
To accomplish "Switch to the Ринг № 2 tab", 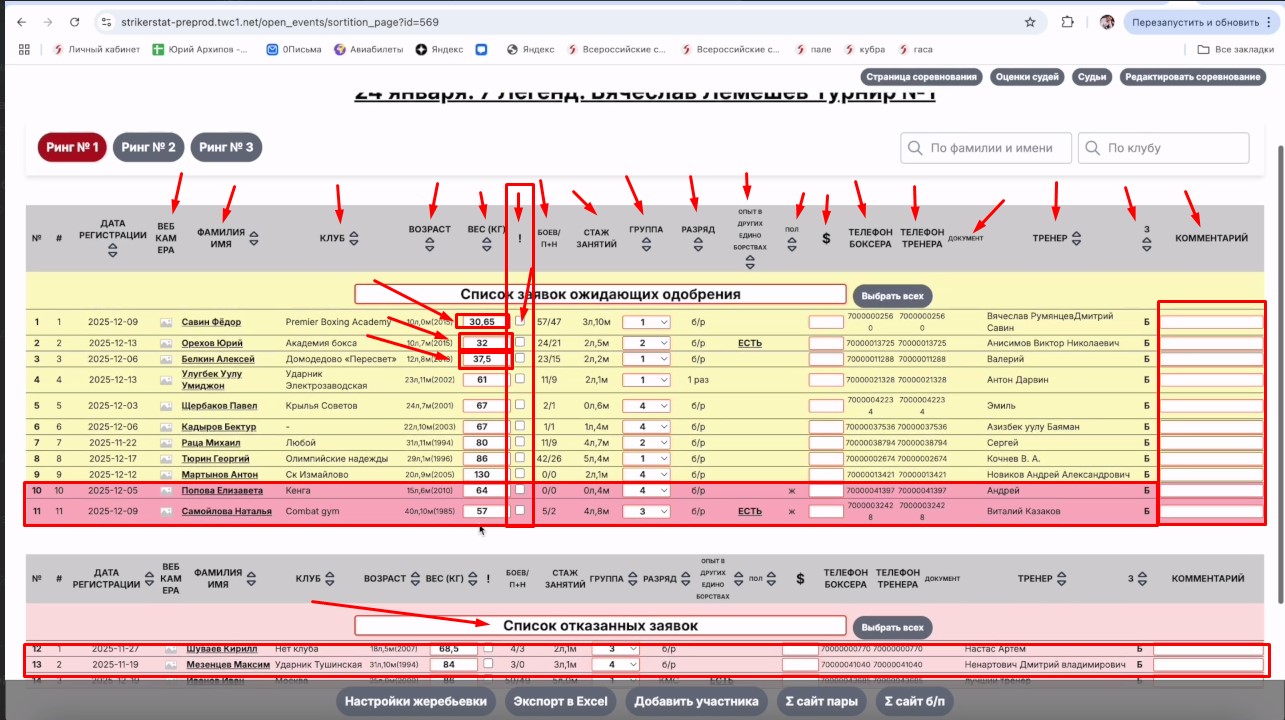I will click(x=148, y=148).
